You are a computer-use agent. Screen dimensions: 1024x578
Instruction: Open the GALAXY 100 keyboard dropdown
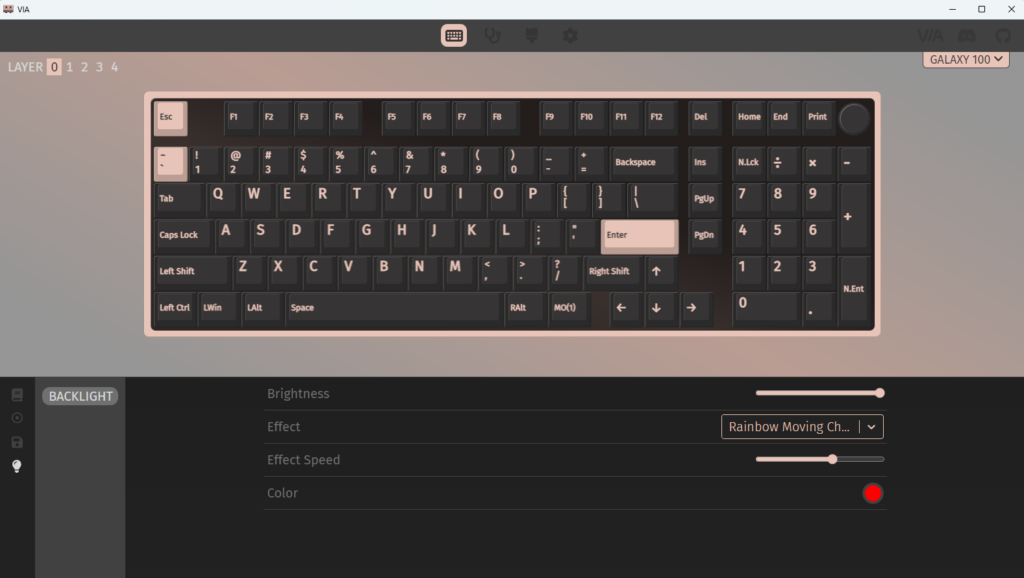[x=966, y=60]
